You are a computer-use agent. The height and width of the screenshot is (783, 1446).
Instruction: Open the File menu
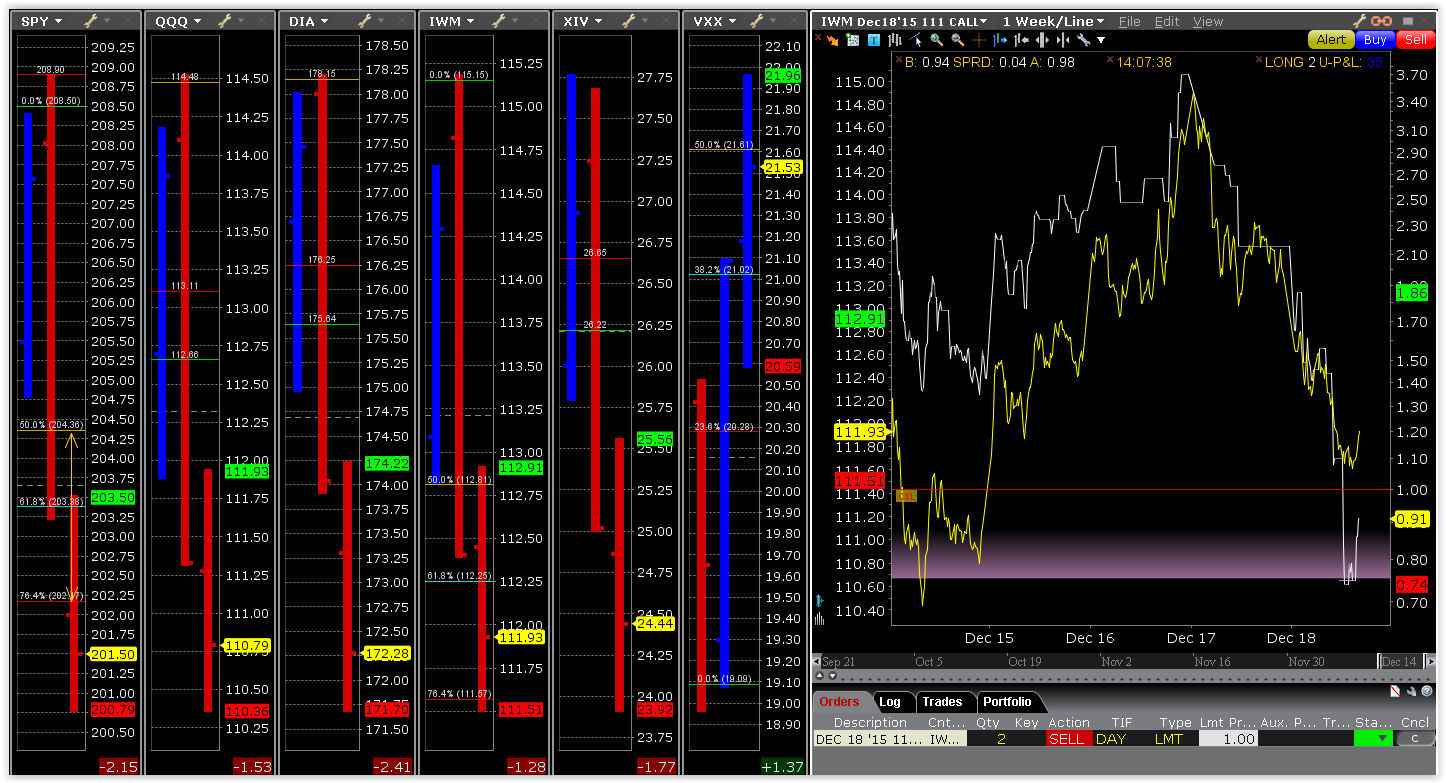tap(1130, 21)
